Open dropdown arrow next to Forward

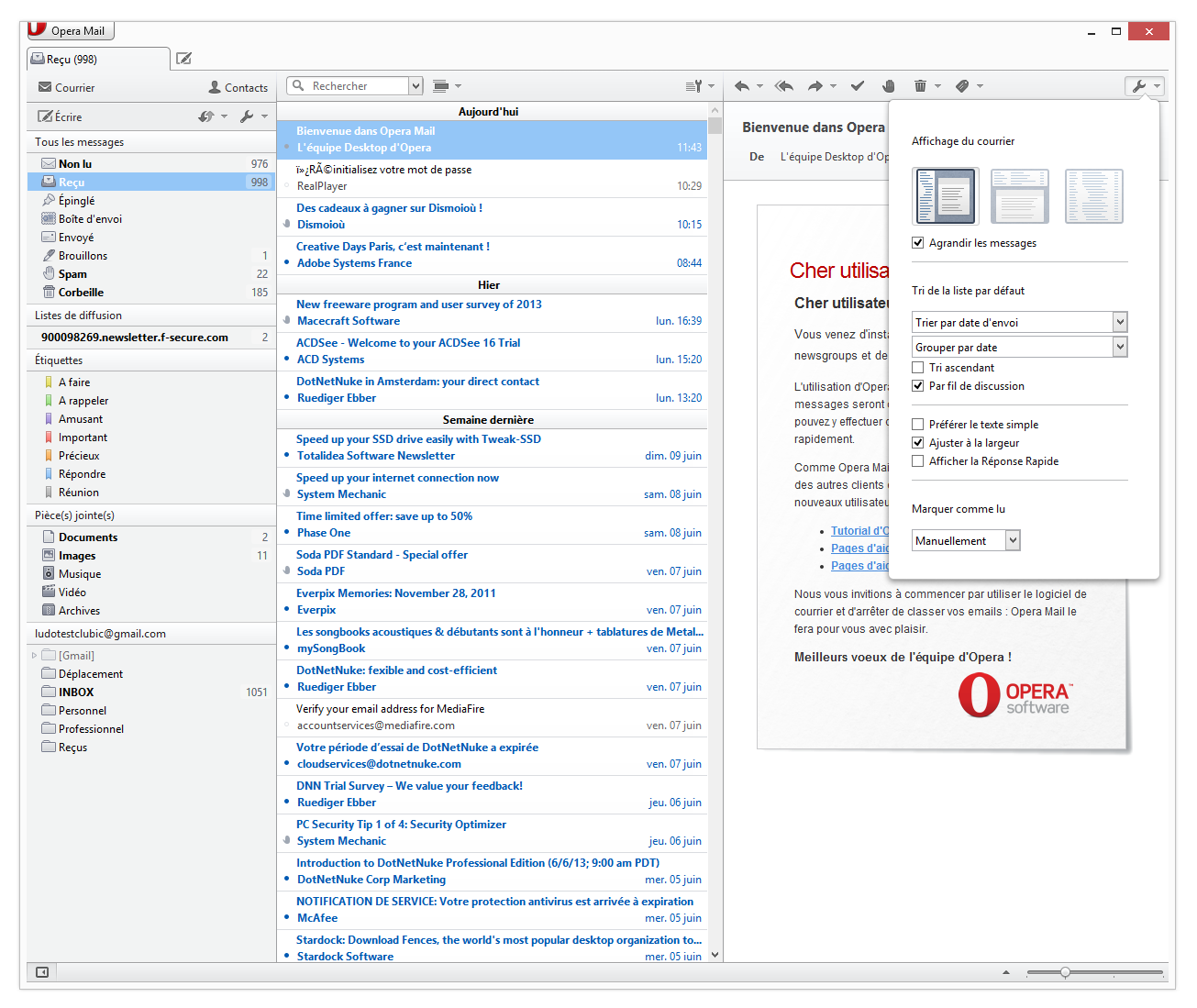pos(833,86)
